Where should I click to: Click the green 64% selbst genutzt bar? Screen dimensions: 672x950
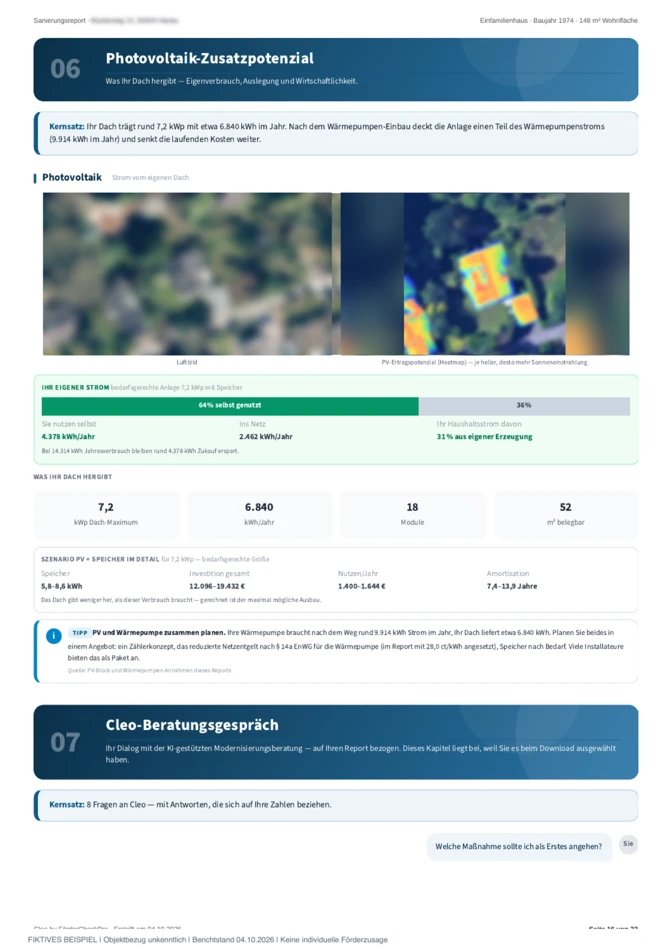pos(230,405)
